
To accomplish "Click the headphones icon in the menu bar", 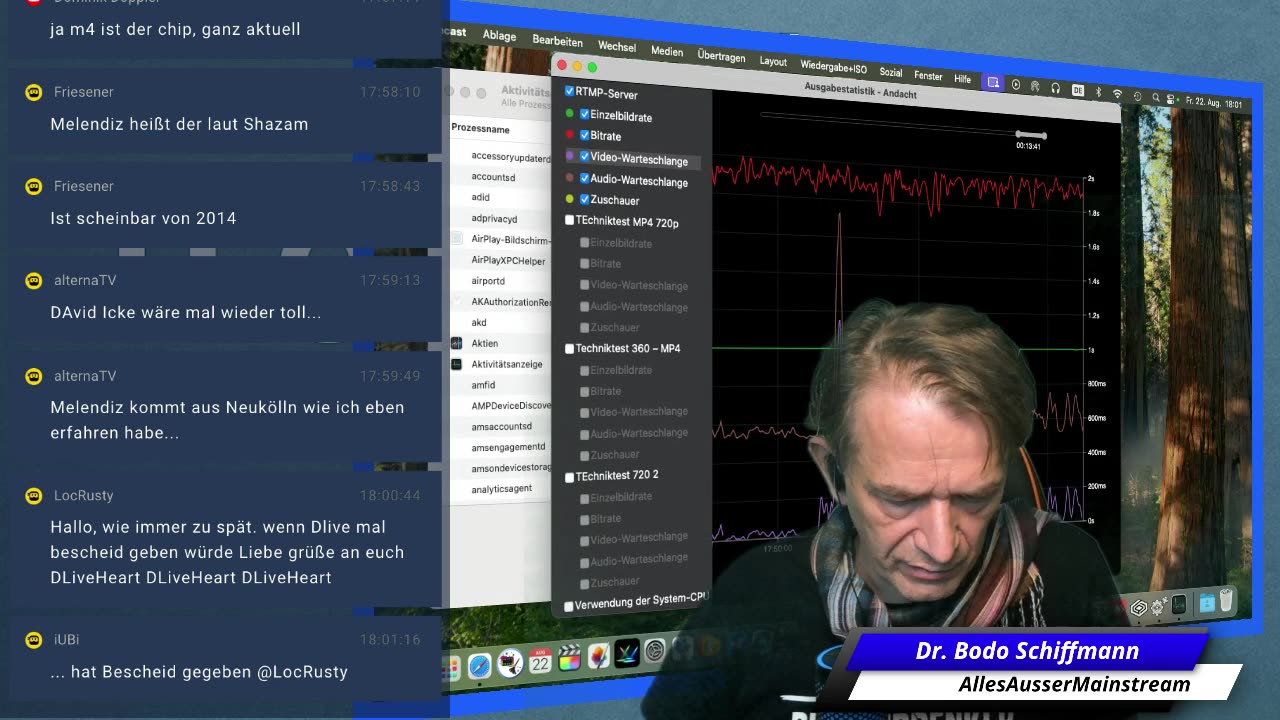I will pos(1055,88).
